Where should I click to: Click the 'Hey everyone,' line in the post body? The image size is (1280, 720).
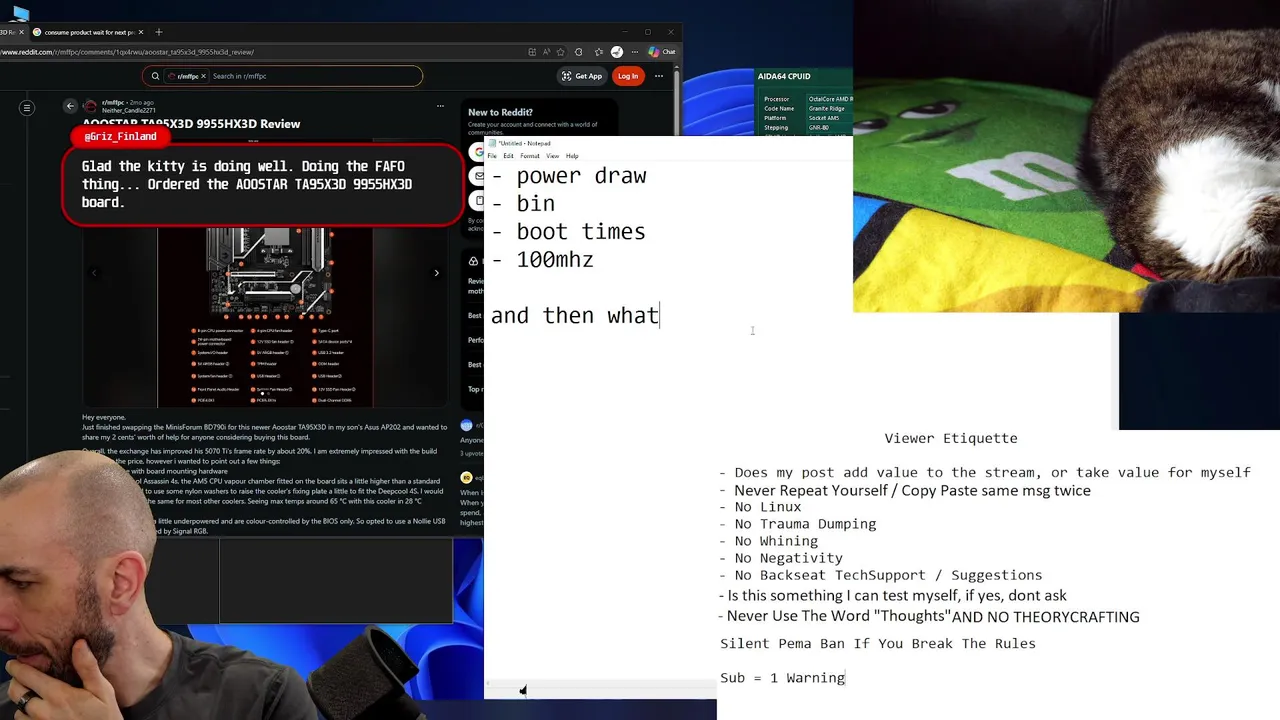pyautogui.click(x=104, y=417)
